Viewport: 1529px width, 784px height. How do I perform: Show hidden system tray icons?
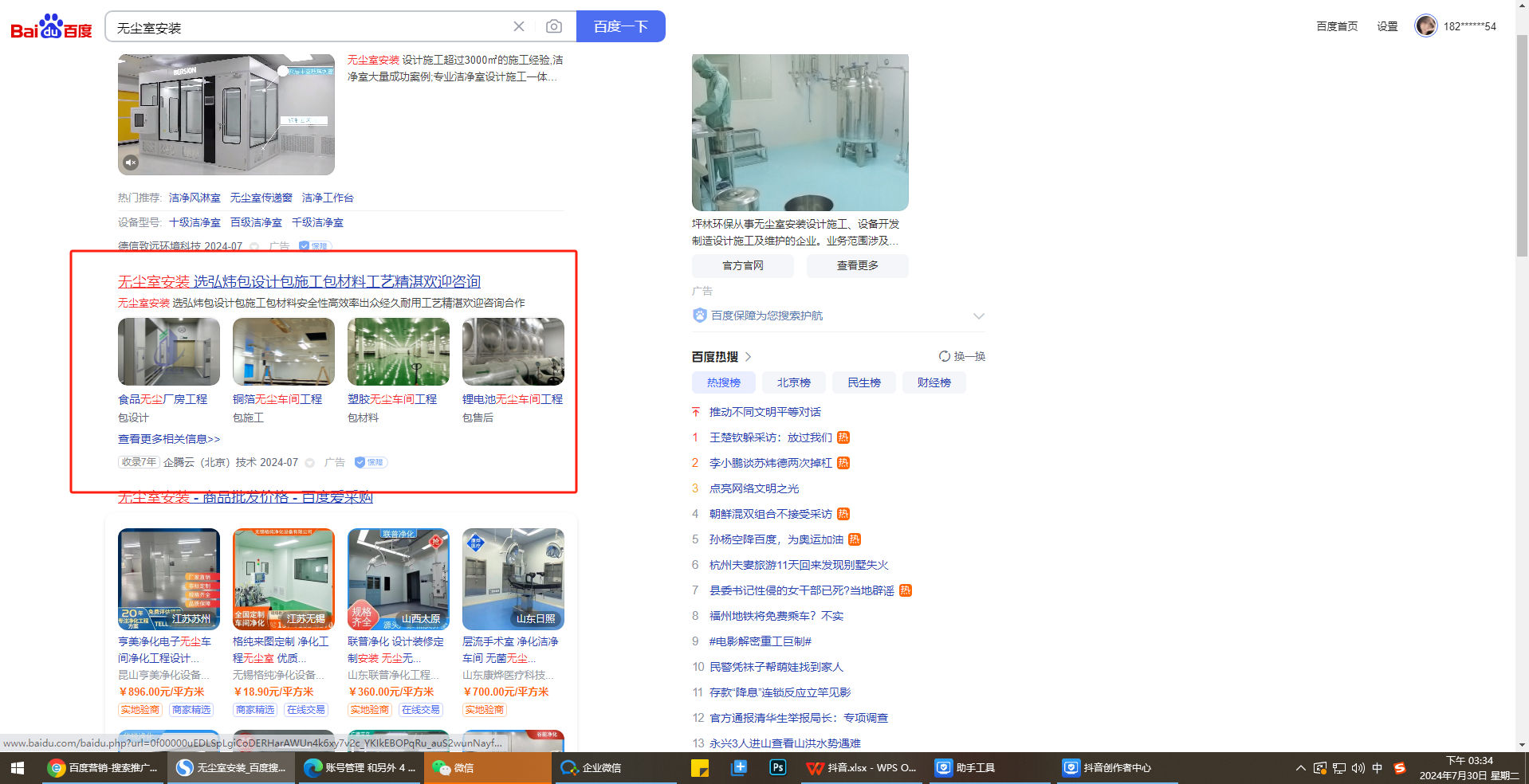click(1300, 768)
